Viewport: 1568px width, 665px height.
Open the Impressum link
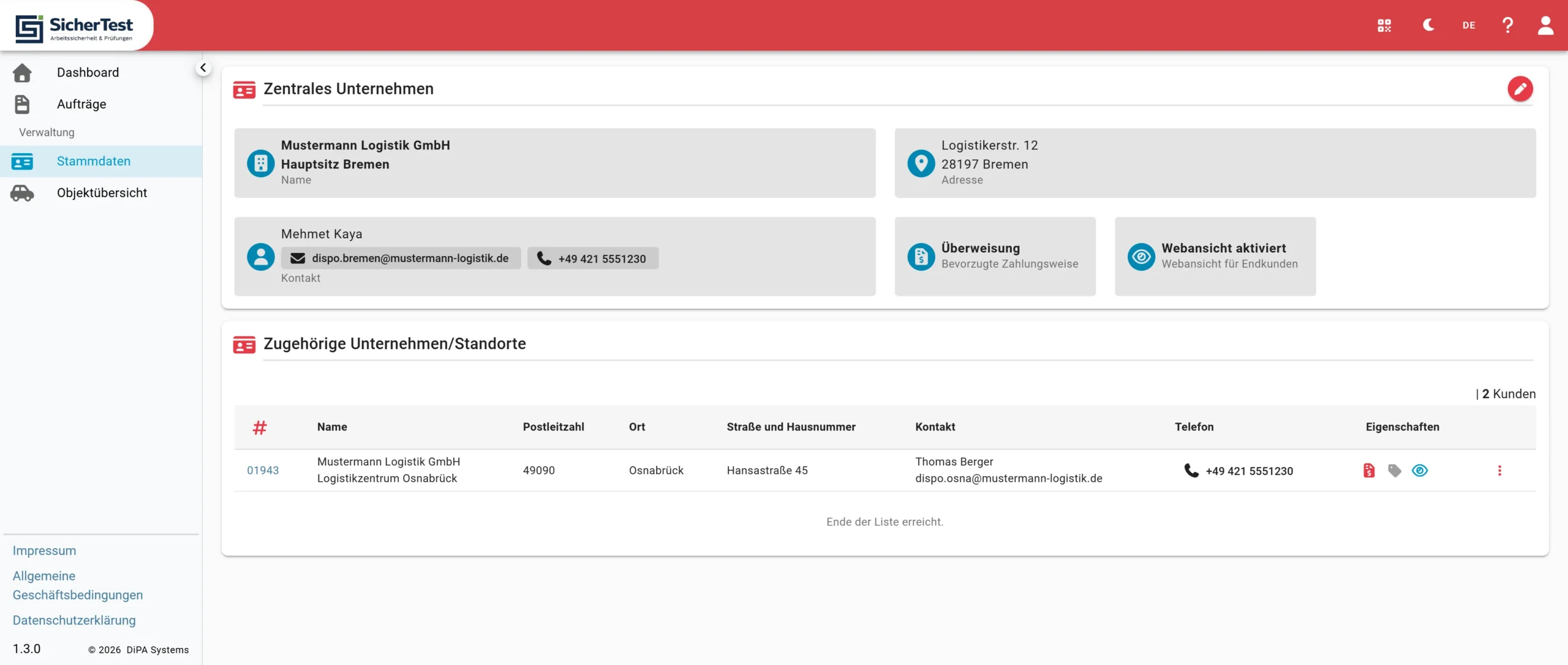pos(44,550)
